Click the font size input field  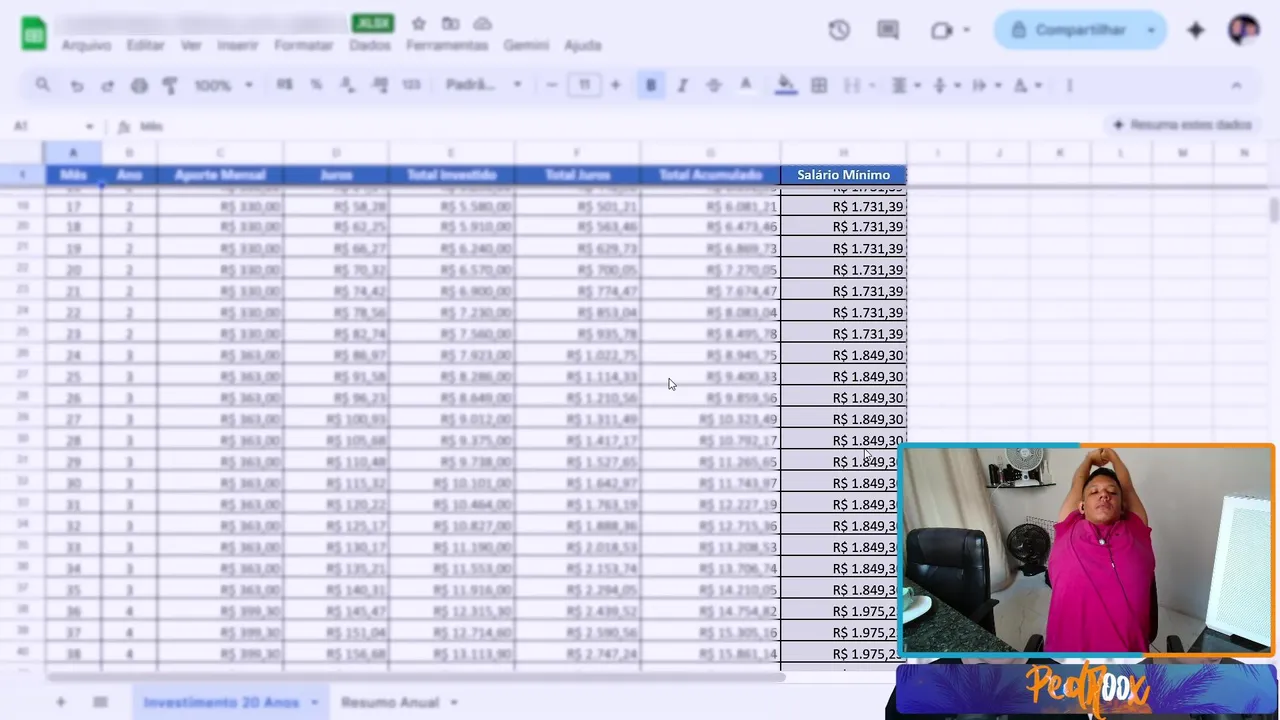pyautogui.click(x=584, y=86)
